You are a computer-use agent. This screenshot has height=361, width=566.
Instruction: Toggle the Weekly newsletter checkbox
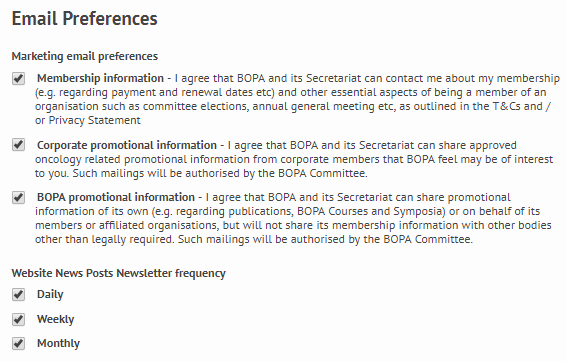[x=18, y=319]
